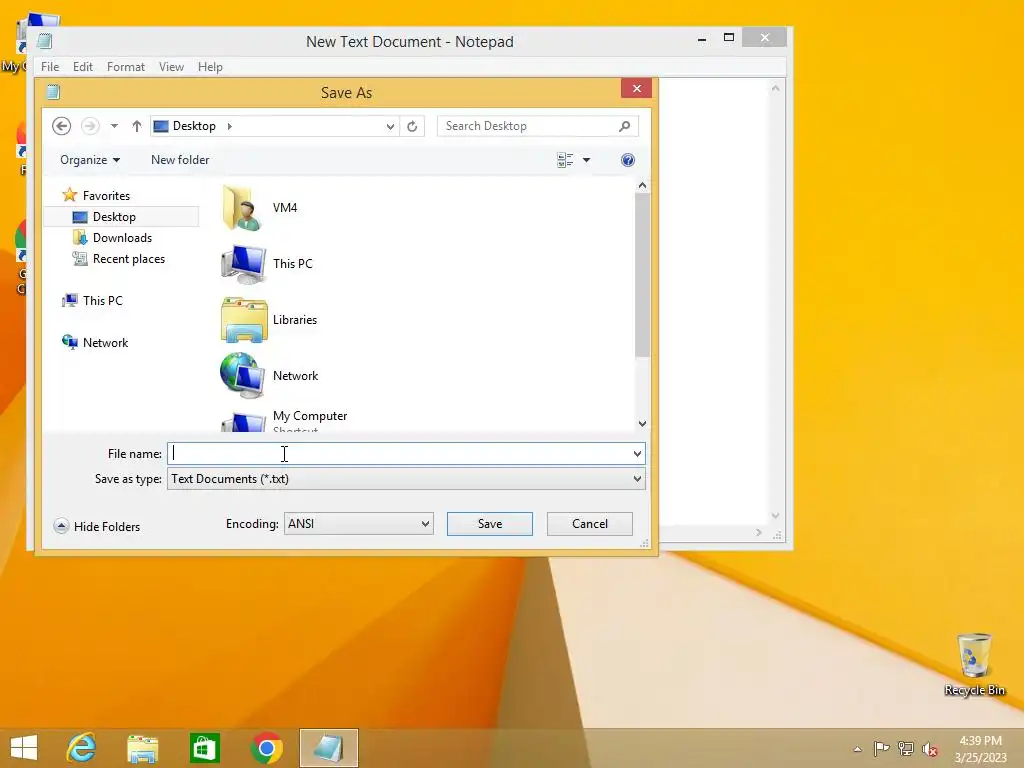The width and height of the screenshot is (1024, 768).
Task: Select the Libraries folder icon
Action: pyautogui.click(x=244, y=320)
